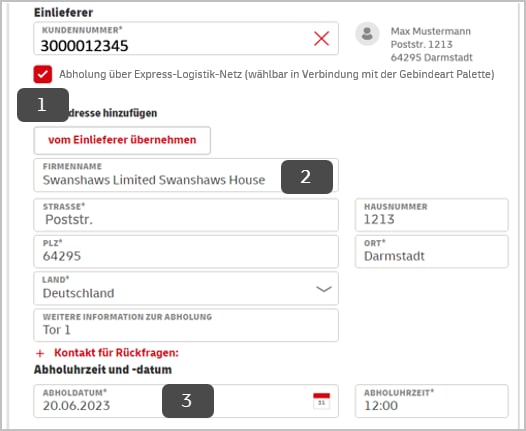This screenshot has width=526, height=431.
Task: Click the vom Einlieferer übernehmen button
Action: pyautogui.click(x=122, y=140)
